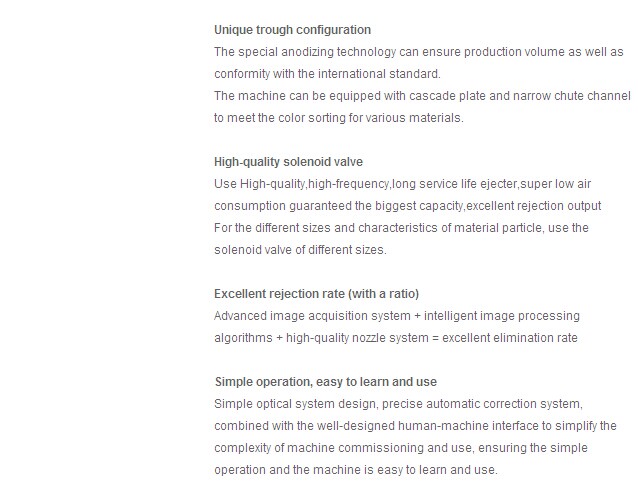
Task: Click the line ending 'excellent elimination rate'
Action: [x=396, y=338]
